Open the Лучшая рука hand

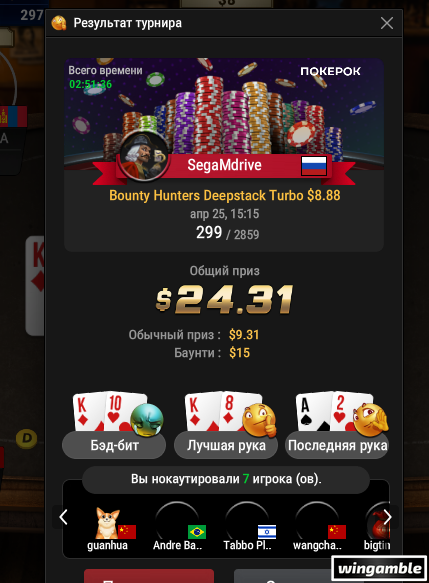[x=226, y=445]
